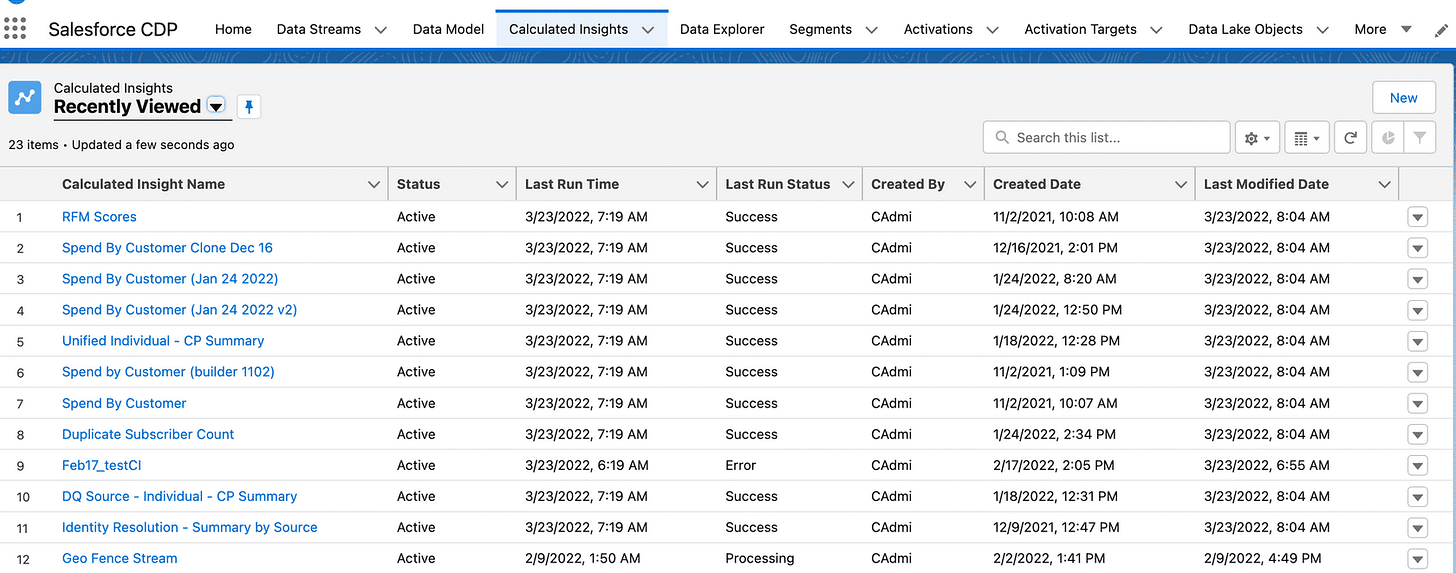
Task: Open the display-as table menu
Action: point(1306,138)
